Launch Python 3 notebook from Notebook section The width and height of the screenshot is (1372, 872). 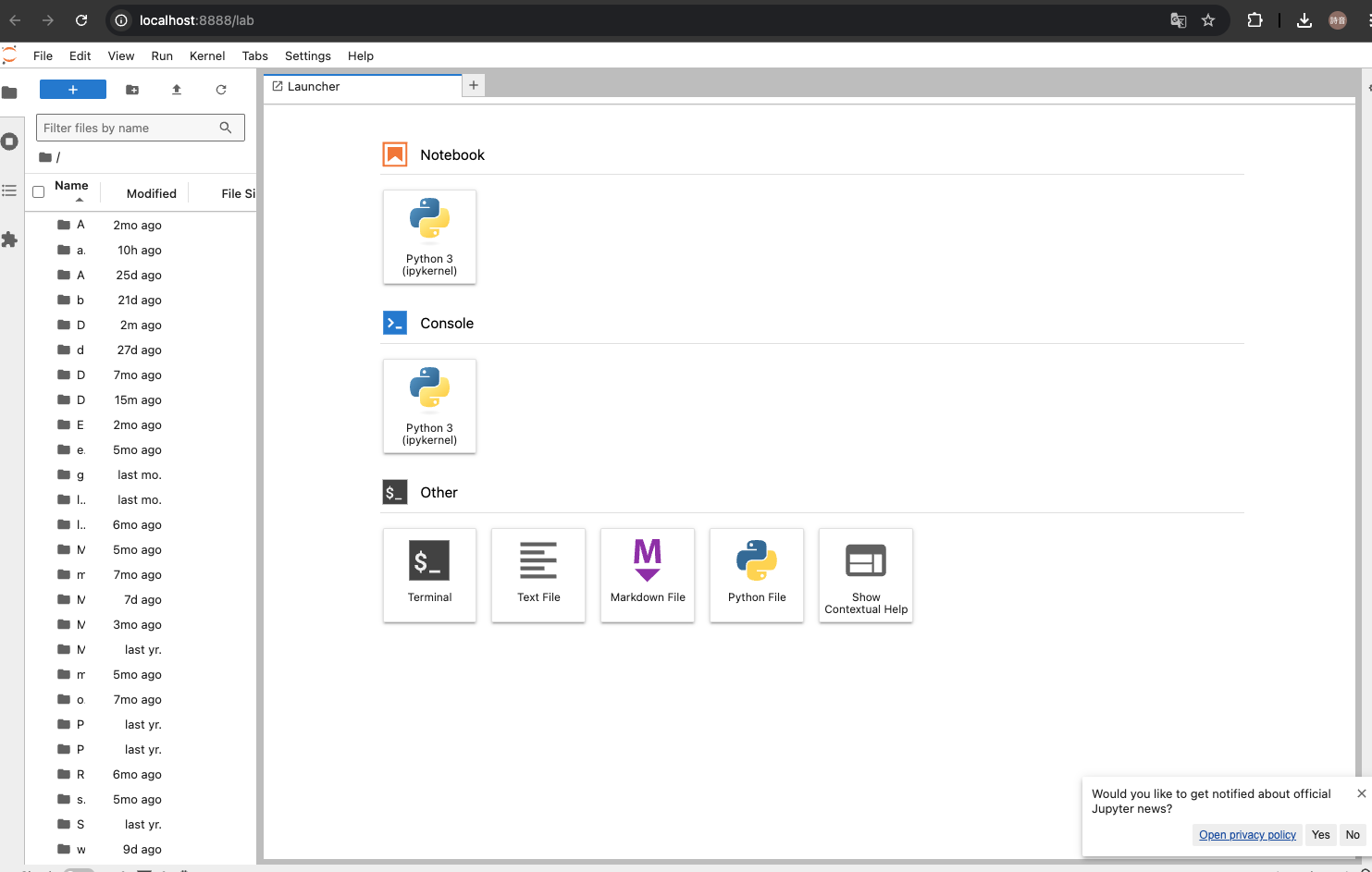pos(429,237)
